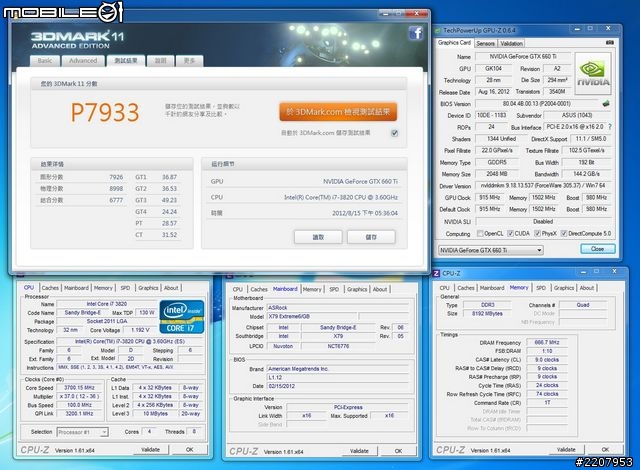640x470 pixels.
Task: Click the Multiplier value x 37.0
Action: click(x=79, y=397)
